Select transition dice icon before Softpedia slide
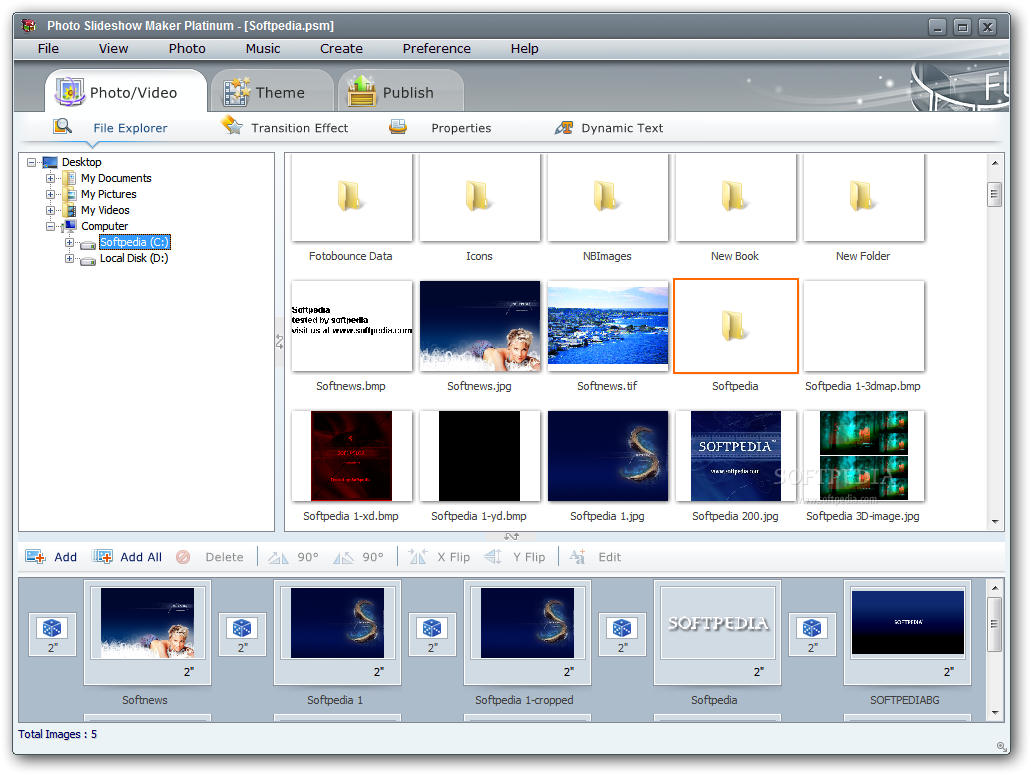The image size is (1031, 775). click(x=622, y=628)
